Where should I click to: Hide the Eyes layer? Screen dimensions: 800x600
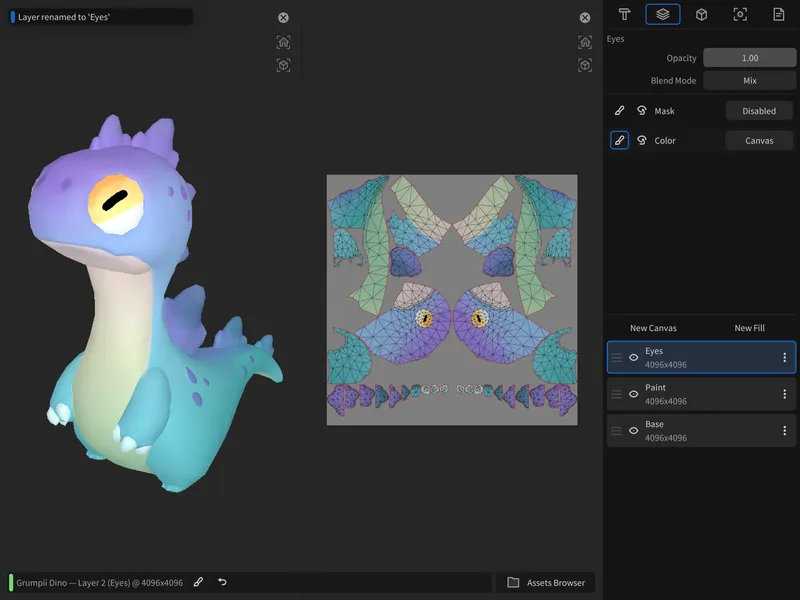[x=633, y=357]
